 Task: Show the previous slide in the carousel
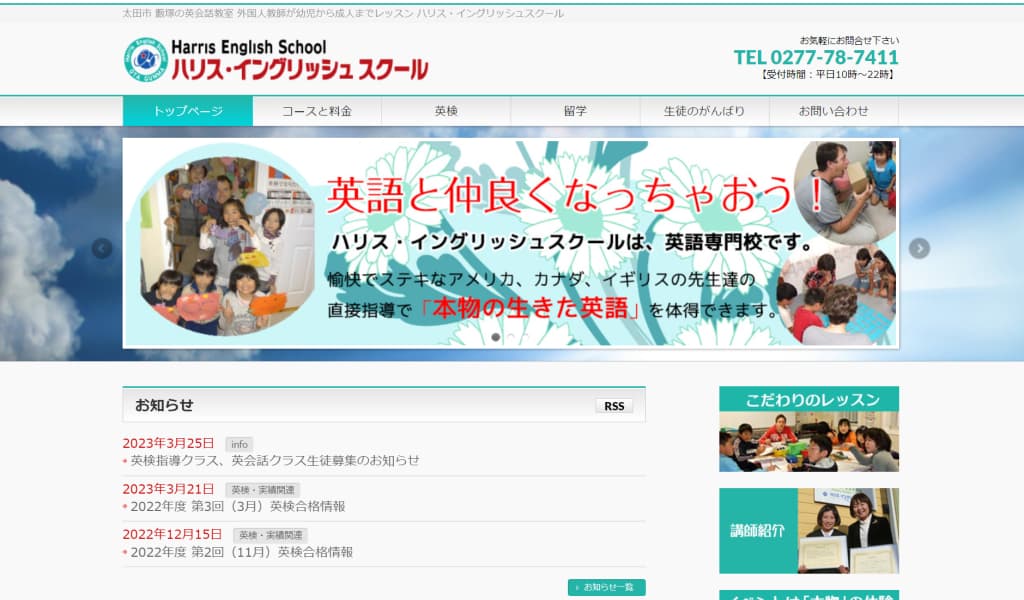pyautogui.click(x=102, y=248)
